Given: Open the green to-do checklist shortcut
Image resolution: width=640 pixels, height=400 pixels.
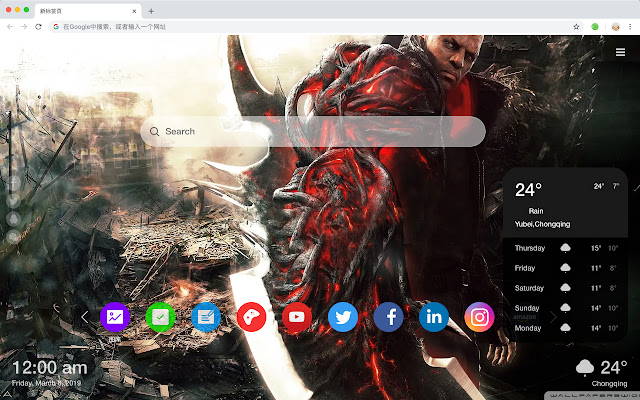Looking at the screenshot, I should [160, 317].
